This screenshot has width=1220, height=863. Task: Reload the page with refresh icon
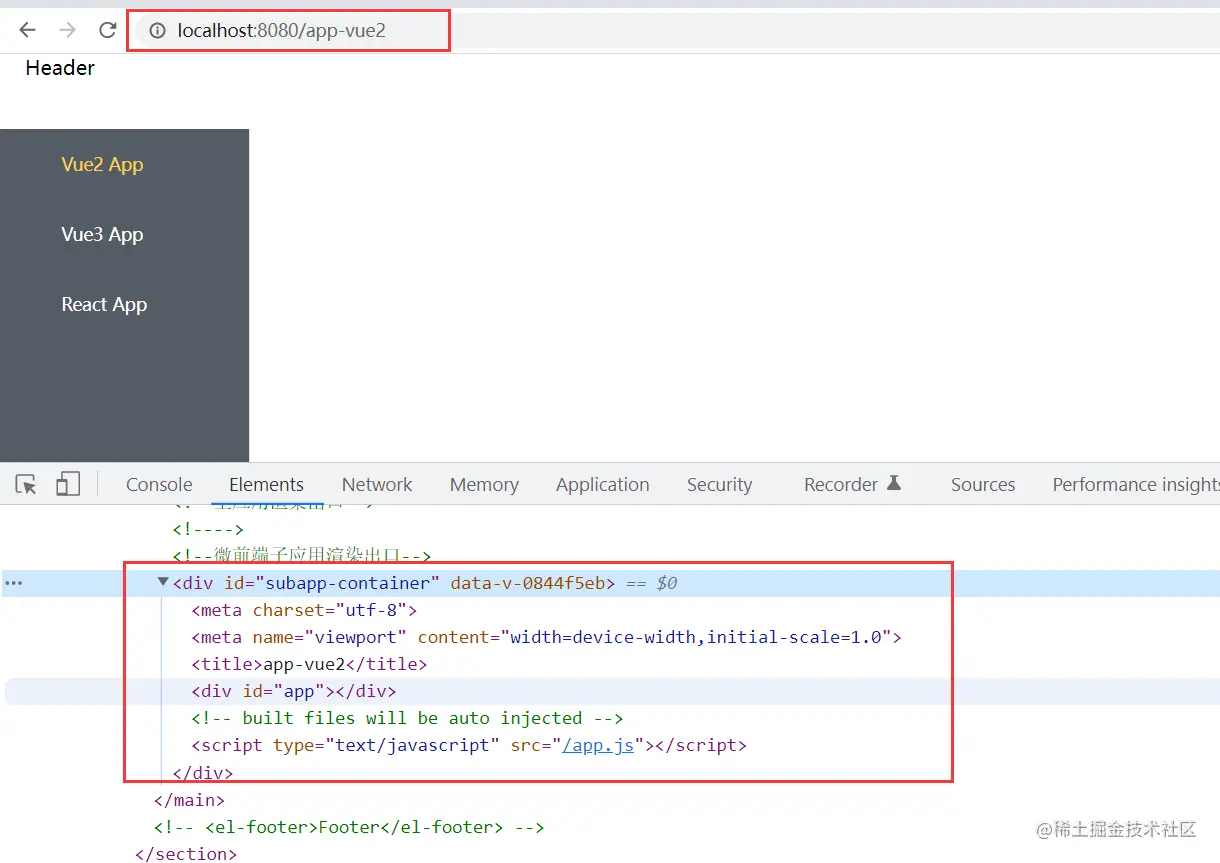click(x=108, y=30)
